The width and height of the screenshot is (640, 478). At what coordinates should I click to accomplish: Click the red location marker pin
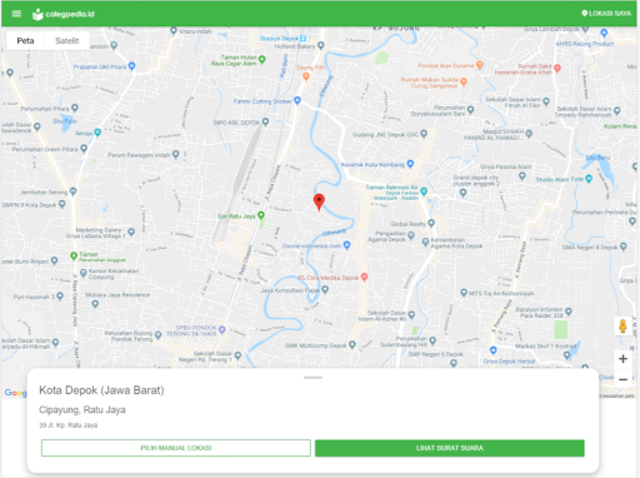(319, 202)
